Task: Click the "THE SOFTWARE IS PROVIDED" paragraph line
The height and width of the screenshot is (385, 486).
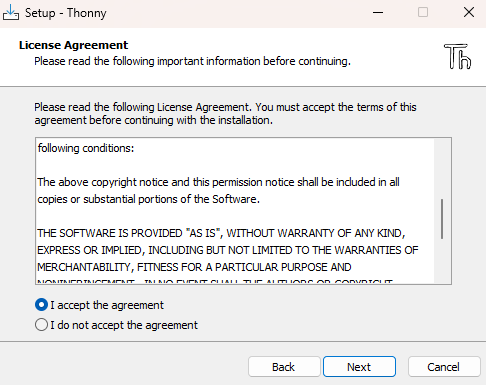Action: (221, 233)
